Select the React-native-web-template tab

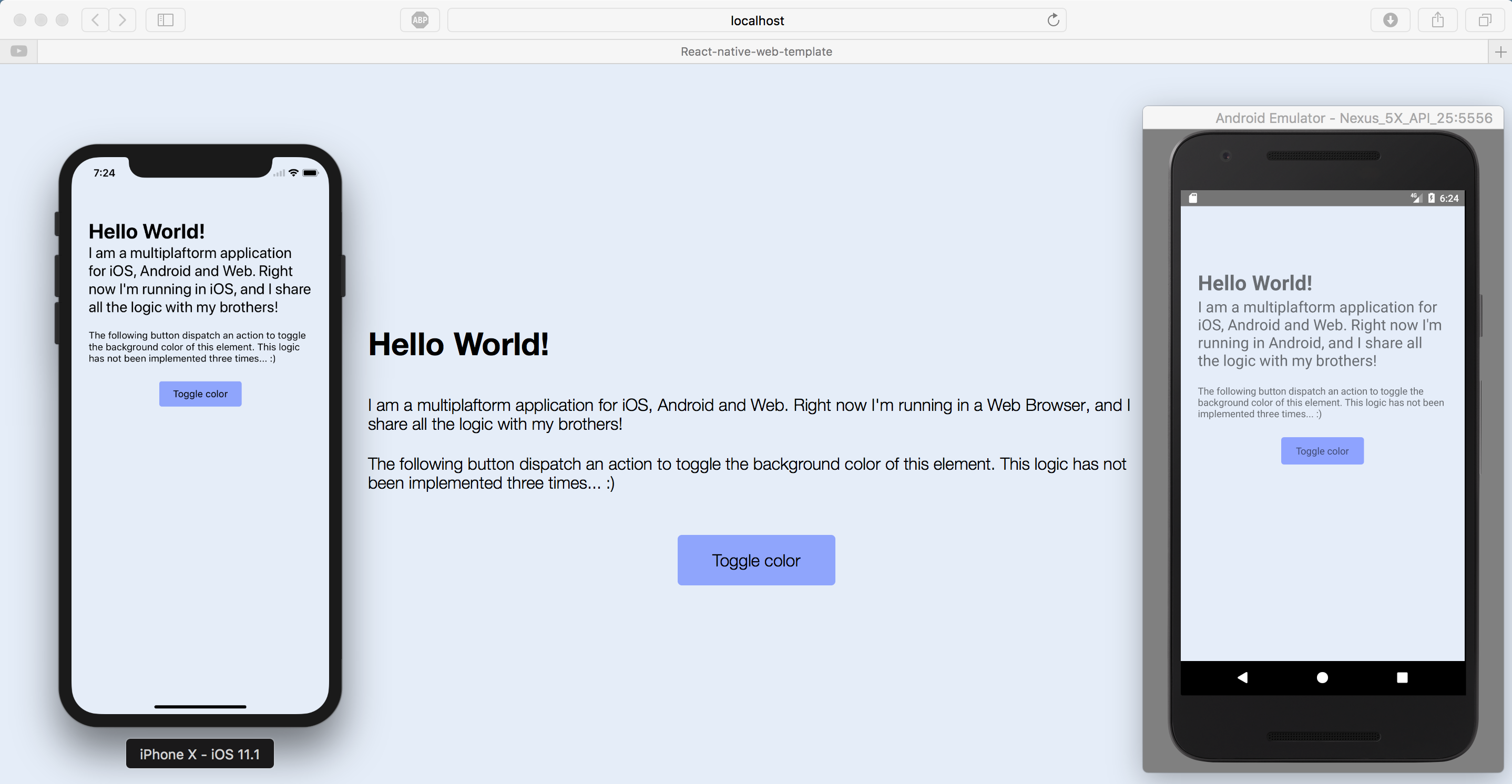[756, 51]
